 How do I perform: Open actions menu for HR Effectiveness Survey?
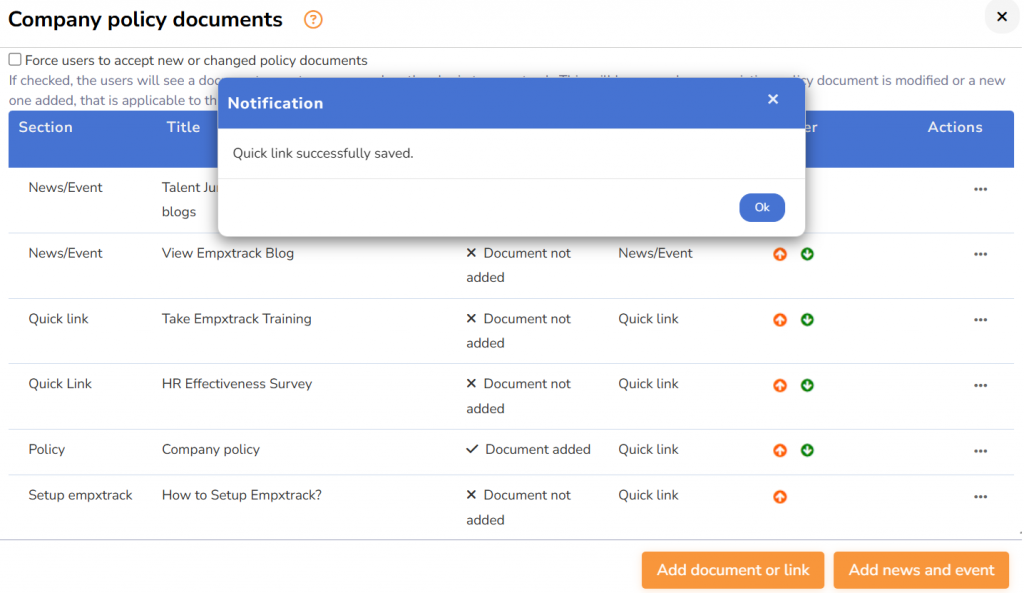coord(980,385)
